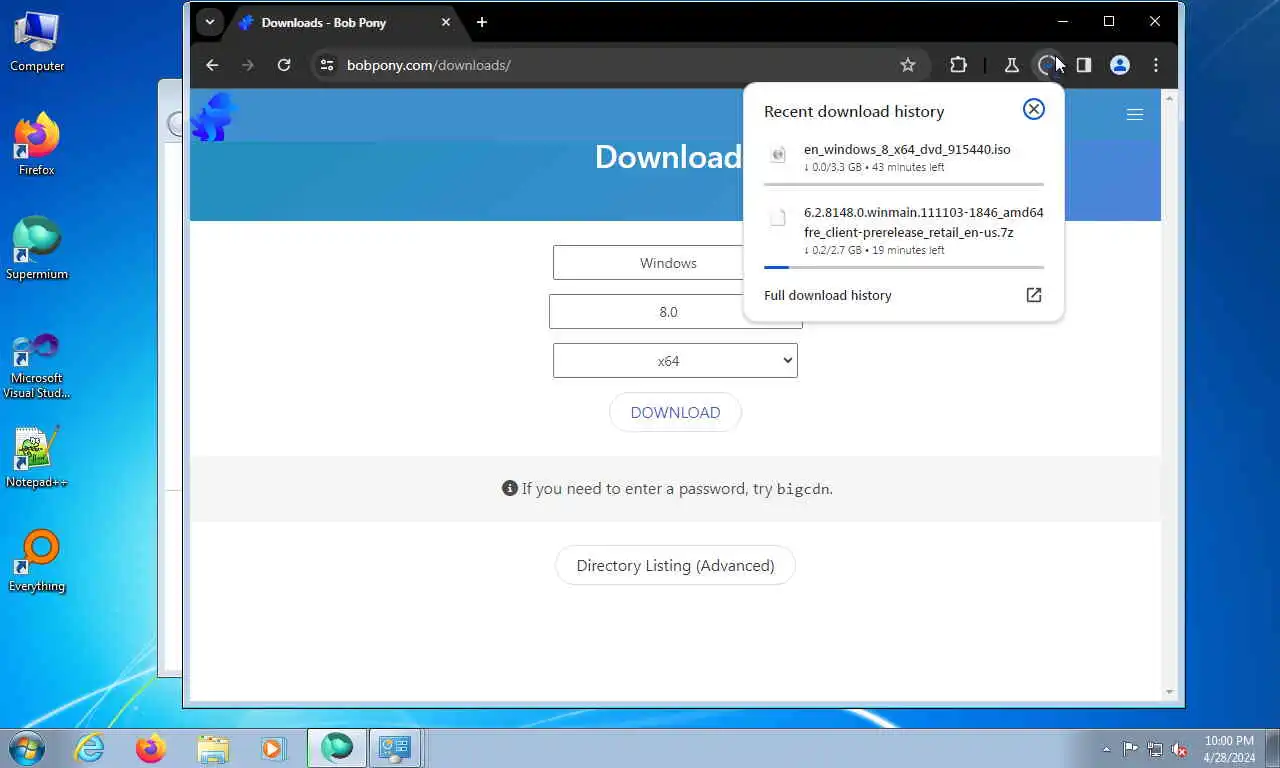Reload the bobpony.com page
This screenshot has width=1280, height=768.
[x=284, y=65]
